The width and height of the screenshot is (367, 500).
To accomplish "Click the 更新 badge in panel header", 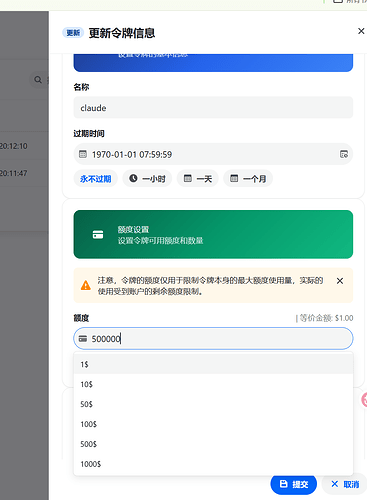I will pos(73,33).
